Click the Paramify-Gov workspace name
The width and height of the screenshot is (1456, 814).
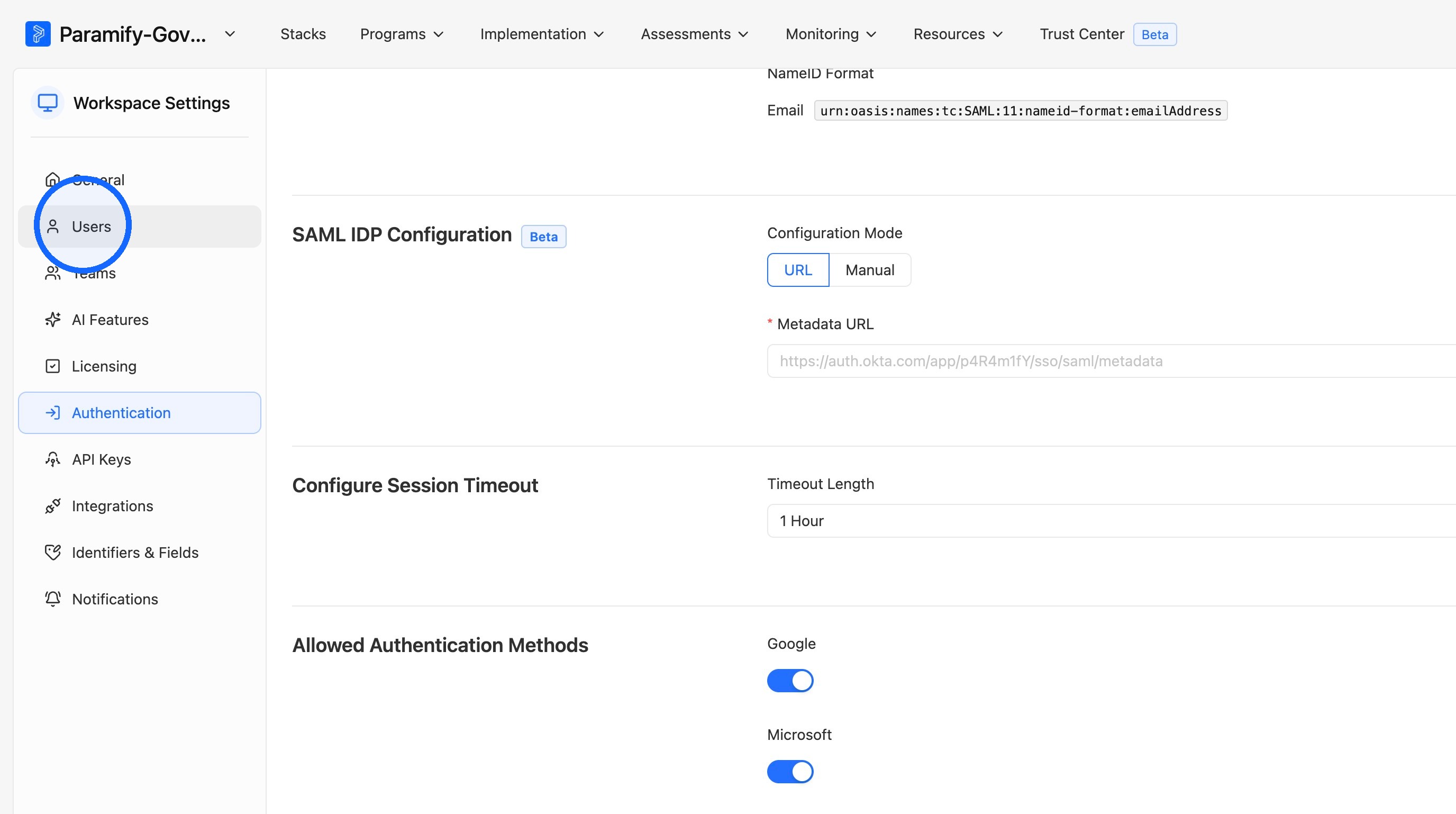[132, 34]
